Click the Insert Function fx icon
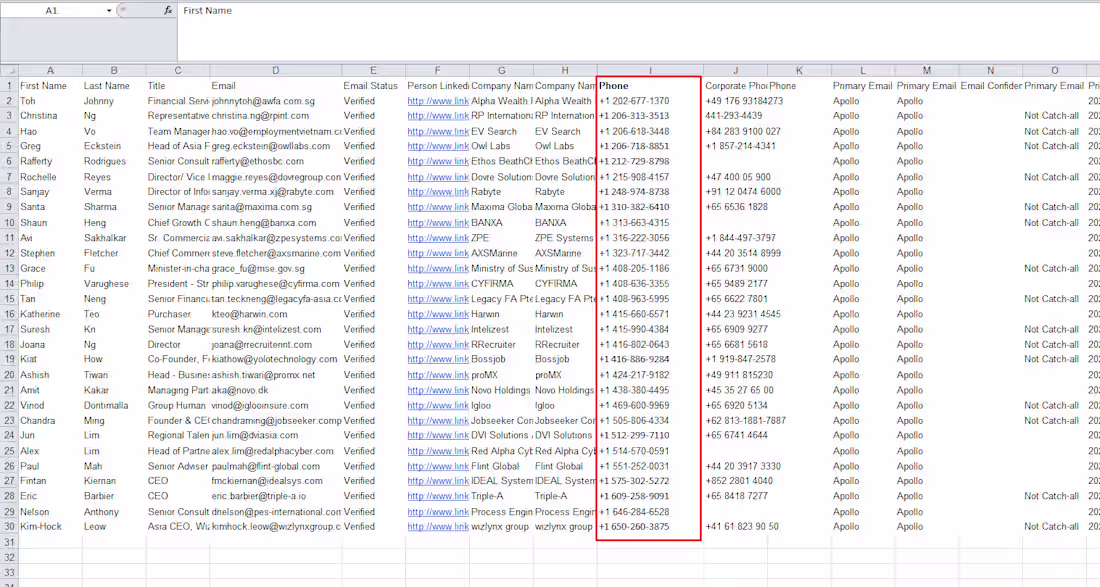The image size is (1100, 587). 168,11
